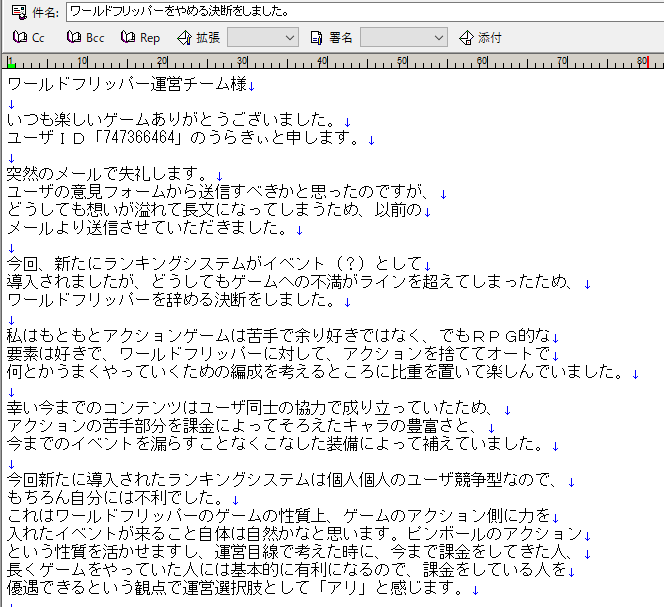This screenshot has height=607, width=664.
Task: Click the 添付 pointer icon
Action: 466,38
